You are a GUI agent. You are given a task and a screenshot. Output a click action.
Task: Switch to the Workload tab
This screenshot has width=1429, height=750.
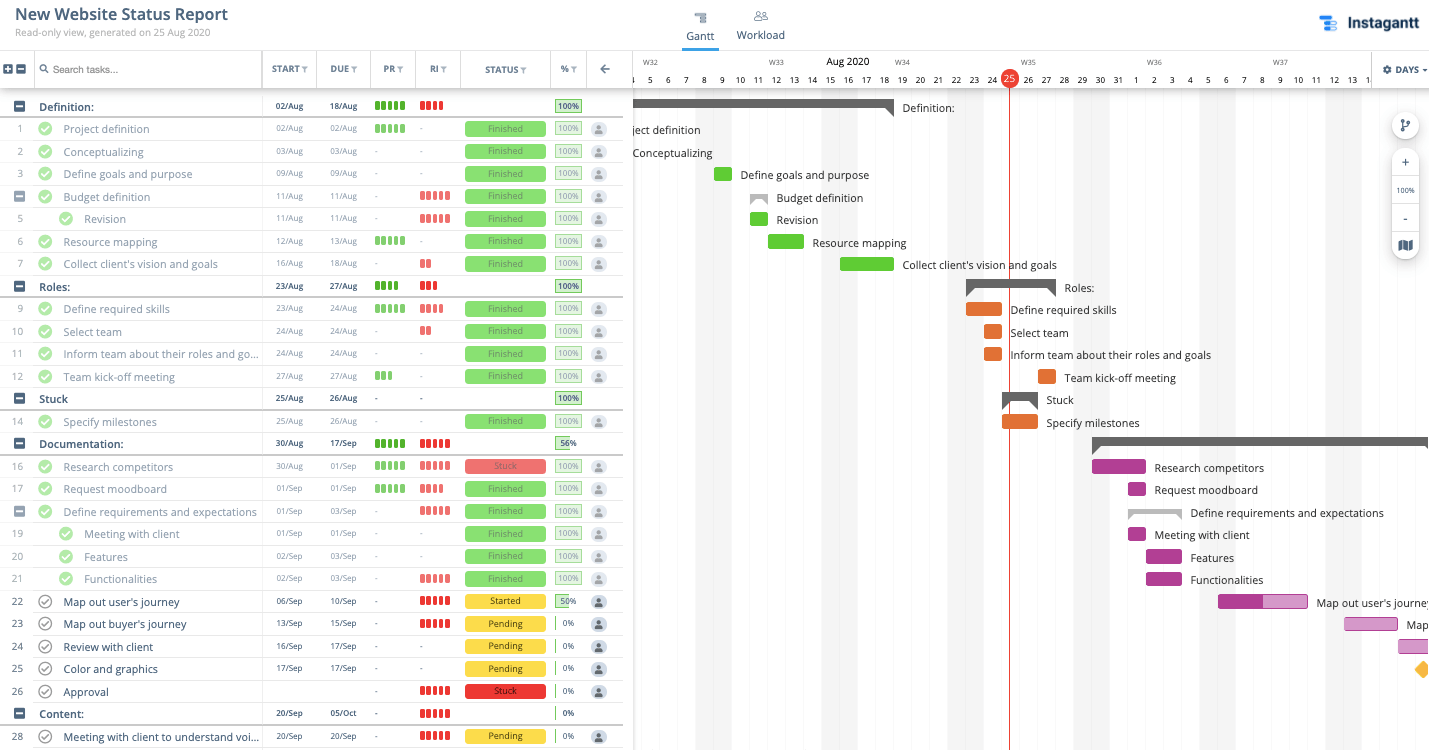pos(760,27)
